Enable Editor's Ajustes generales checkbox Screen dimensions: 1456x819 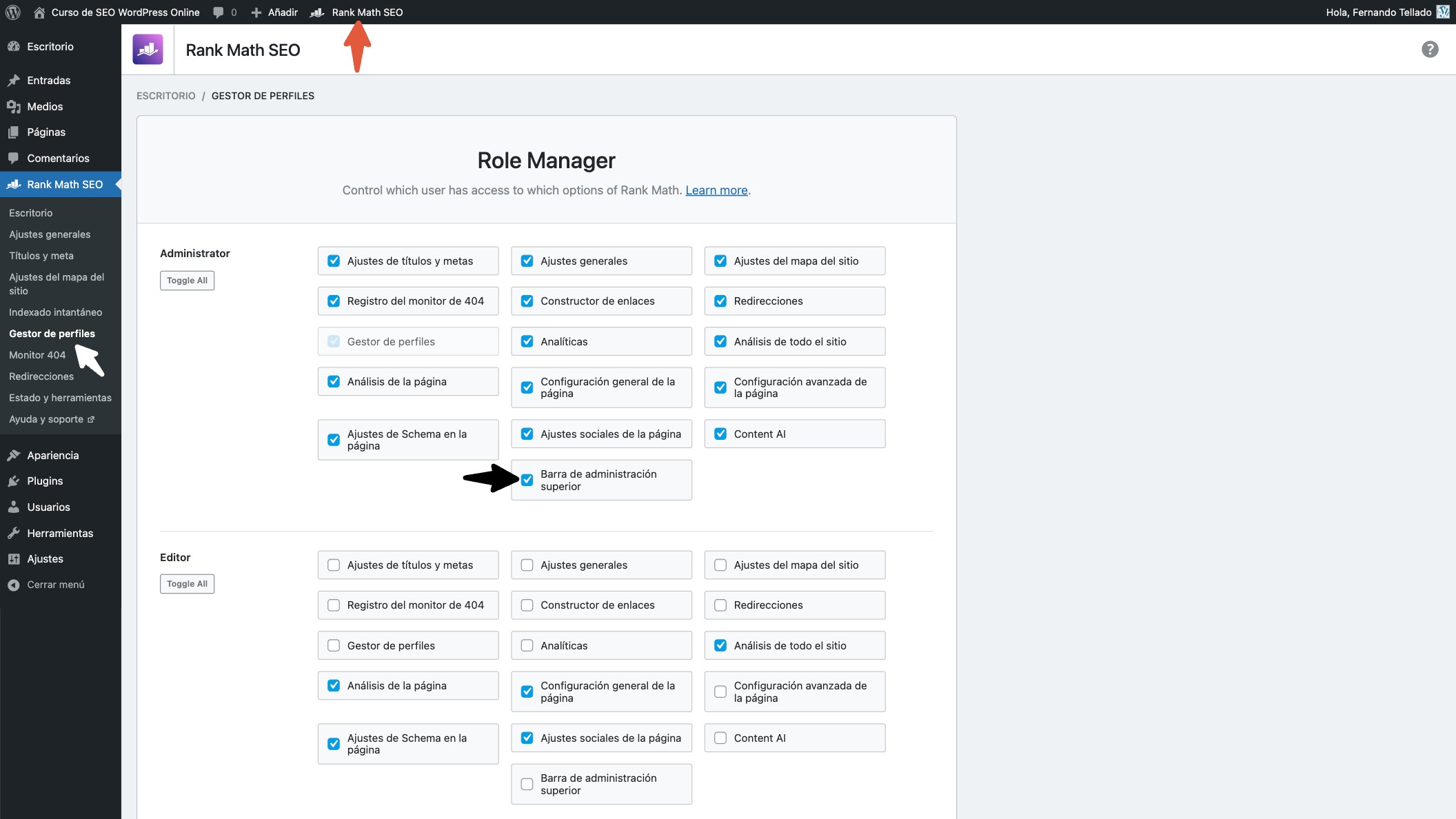click(527, 565)
